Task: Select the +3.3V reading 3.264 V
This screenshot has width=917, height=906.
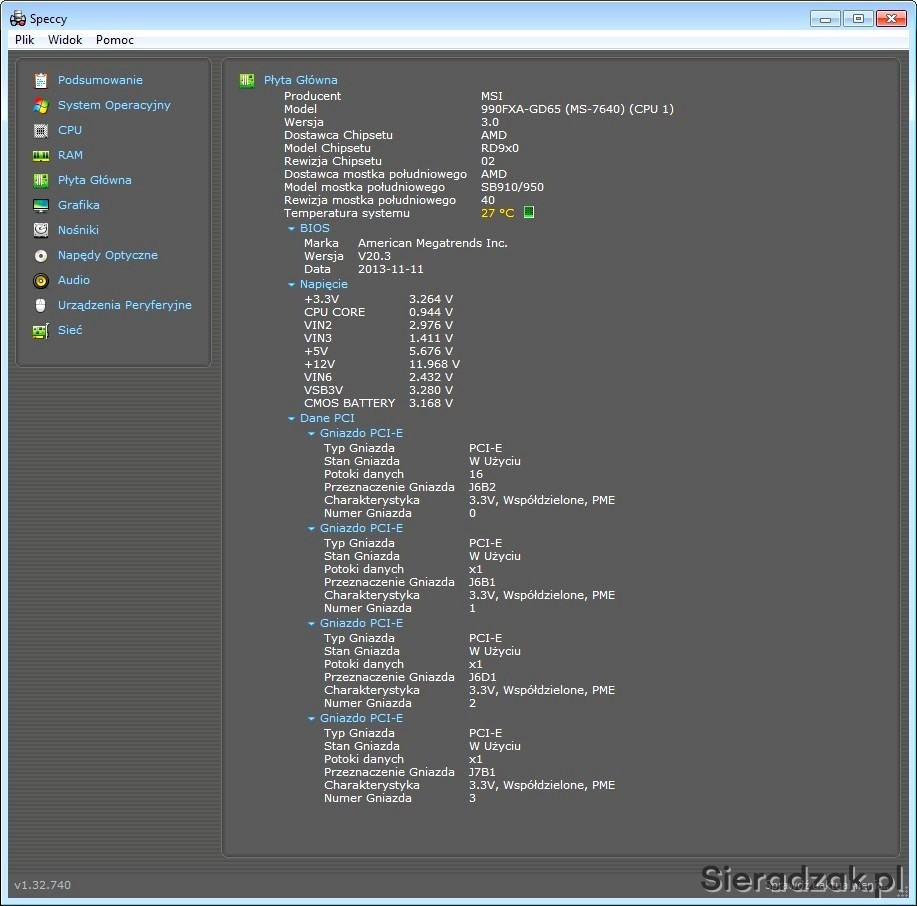Action: pos(431,299)
